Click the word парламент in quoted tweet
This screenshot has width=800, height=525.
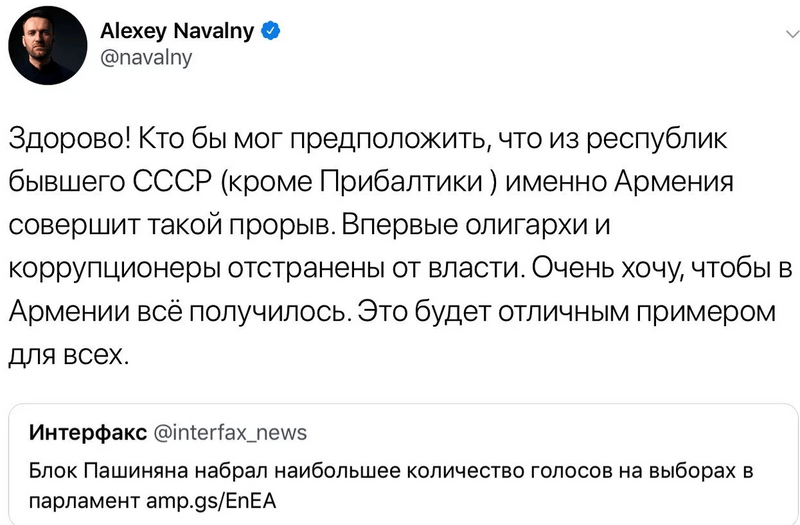click(73, 497)
